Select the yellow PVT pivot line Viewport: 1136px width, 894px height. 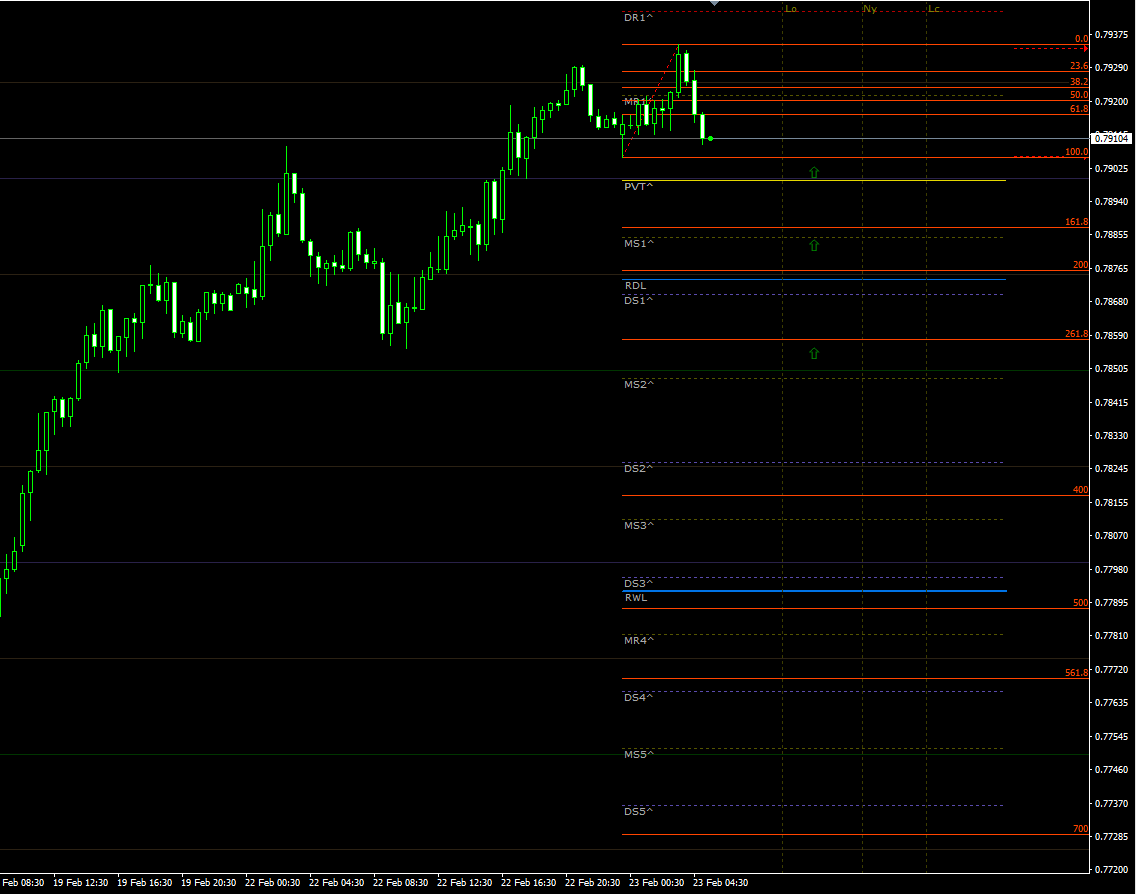click(814, 180)
